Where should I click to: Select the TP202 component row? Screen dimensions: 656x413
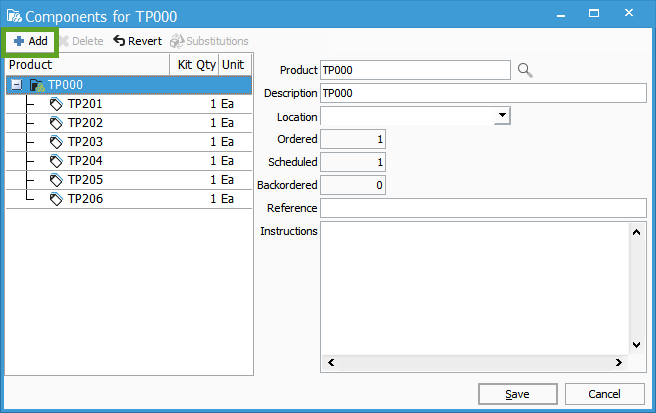tap(129, 123)
